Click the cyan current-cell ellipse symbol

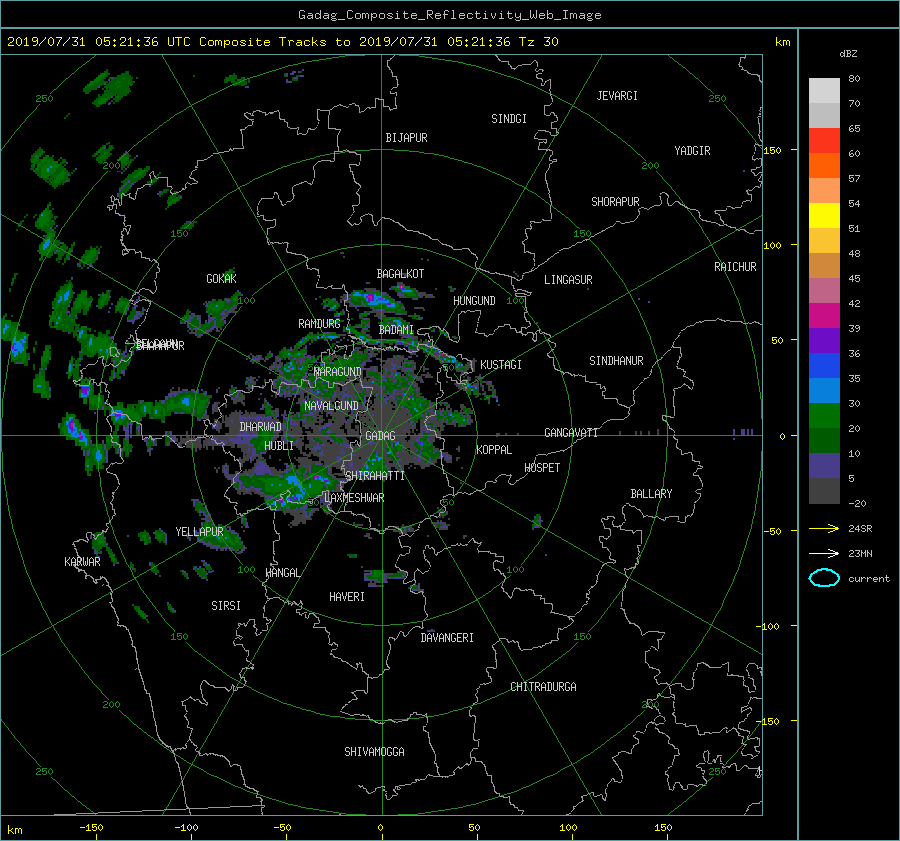pos(824,578)
